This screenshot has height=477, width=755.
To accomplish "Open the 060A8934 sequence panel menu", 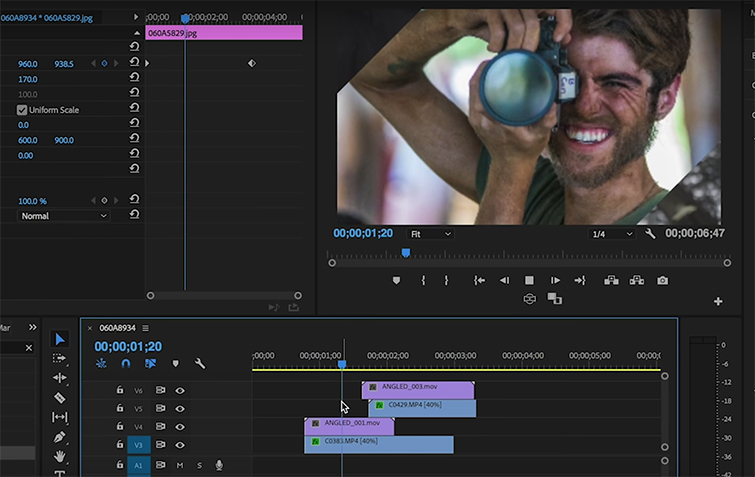I will [145, 328].
